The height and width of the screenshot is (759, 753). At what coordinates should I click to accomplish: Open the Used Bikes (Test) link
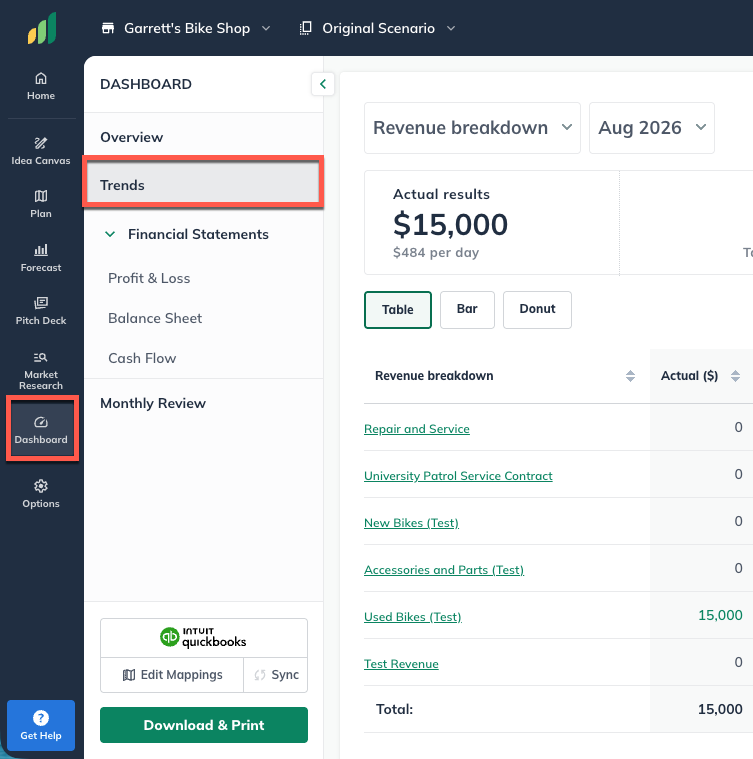[413, 617]
